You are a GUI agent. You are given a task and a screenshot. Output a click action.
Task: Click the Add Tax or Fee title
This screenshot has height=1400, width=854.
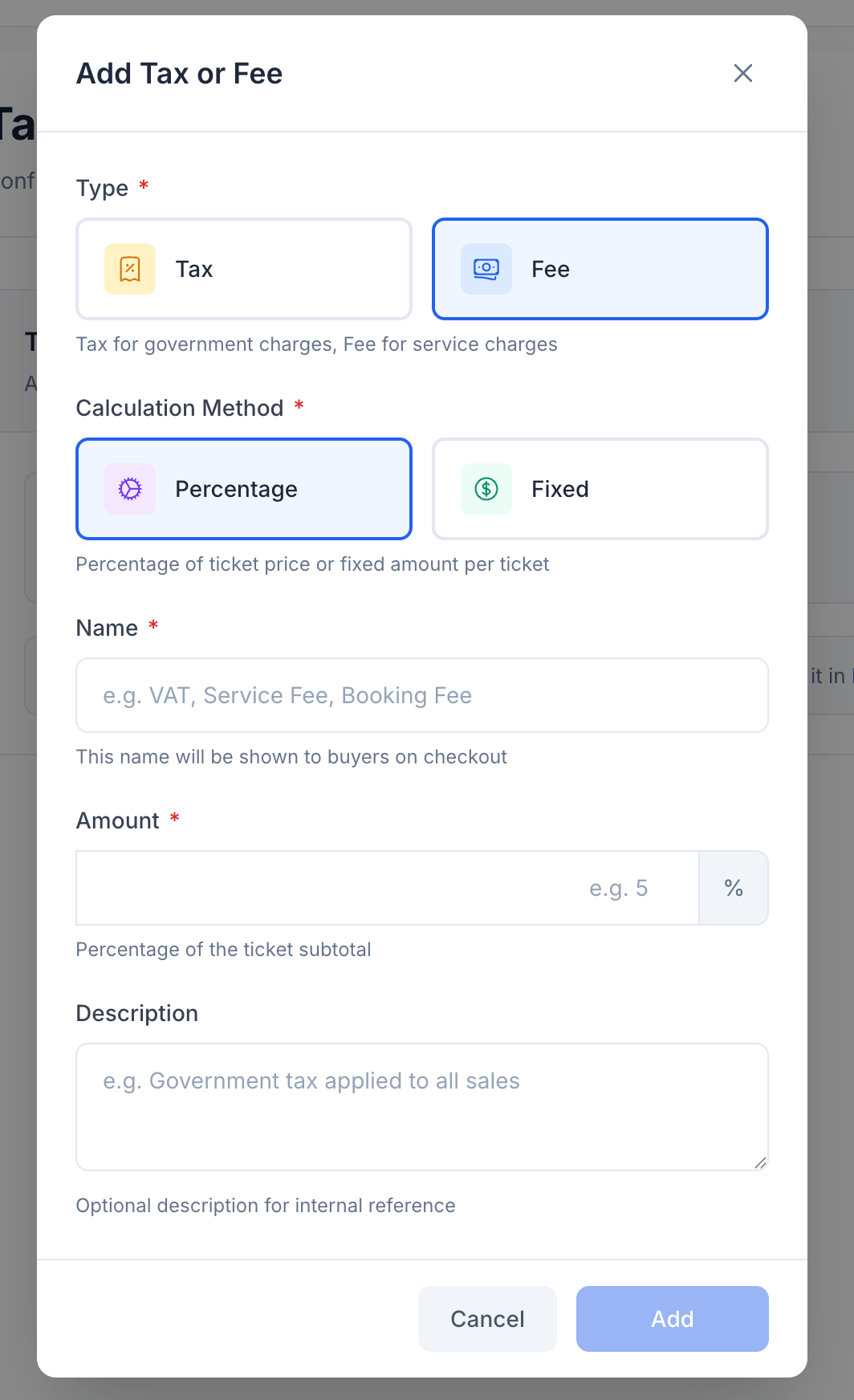click(179, 73)
